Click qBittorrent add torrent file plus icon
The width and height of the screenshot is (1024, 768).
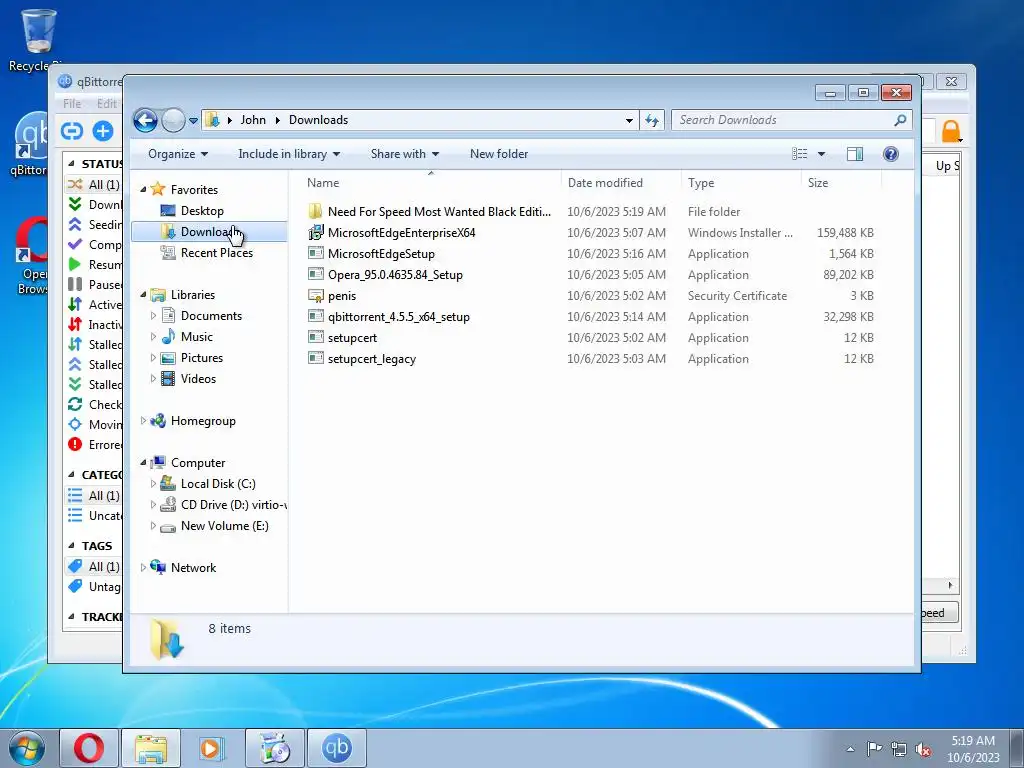(103, 131)
